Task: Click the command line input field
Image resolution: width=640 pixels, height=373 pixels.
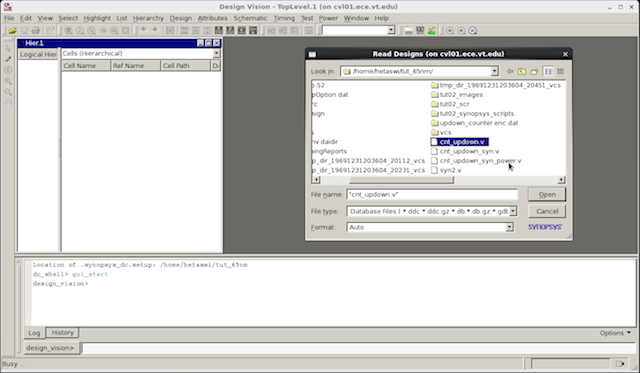Action: tap(358, 348)
